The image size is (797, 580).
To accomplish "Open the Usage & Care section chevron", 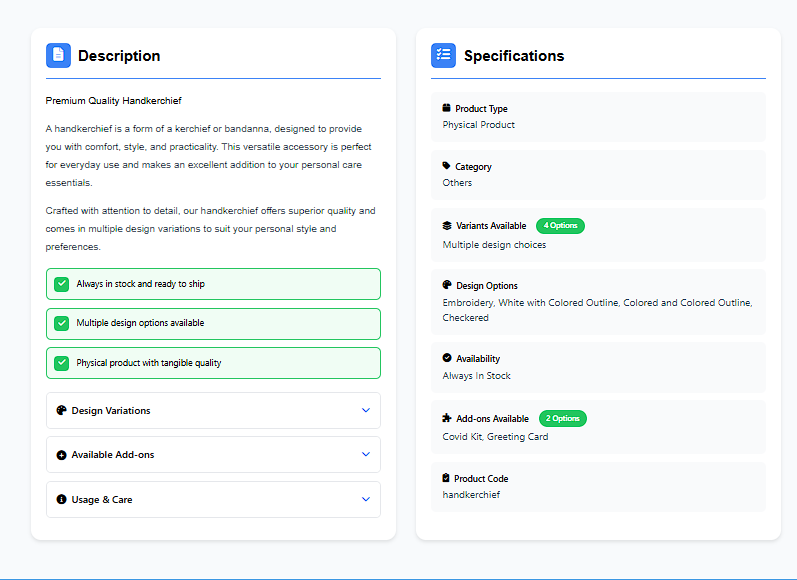I will tap(365, 499).
